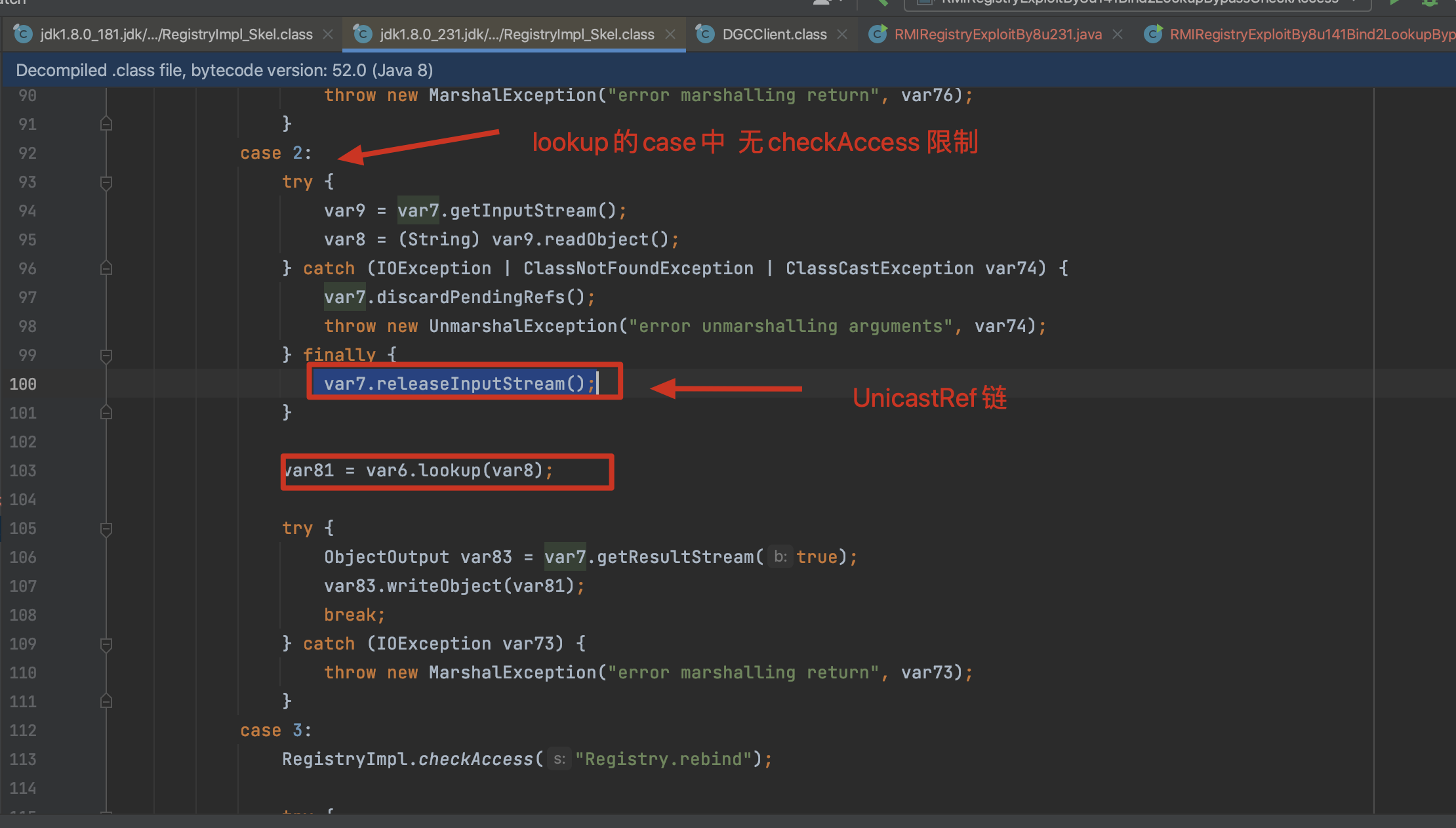Click var7.discardPendingRefs() on line 97
This screenshot has width=1456, height=828.
(x=455, y=297)
